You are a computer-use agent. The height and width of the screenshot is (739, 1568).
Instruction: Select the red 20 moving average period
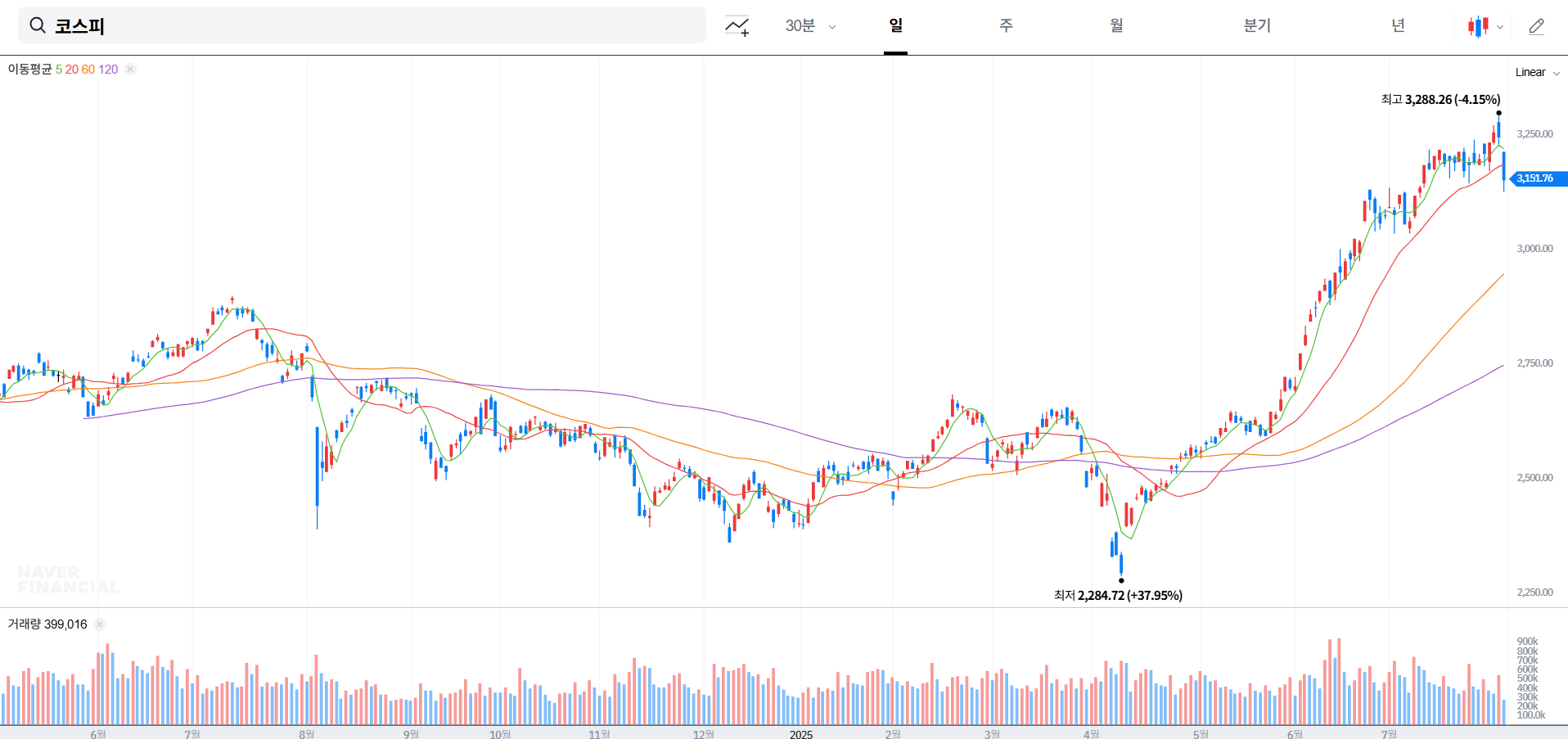(72, 70)
